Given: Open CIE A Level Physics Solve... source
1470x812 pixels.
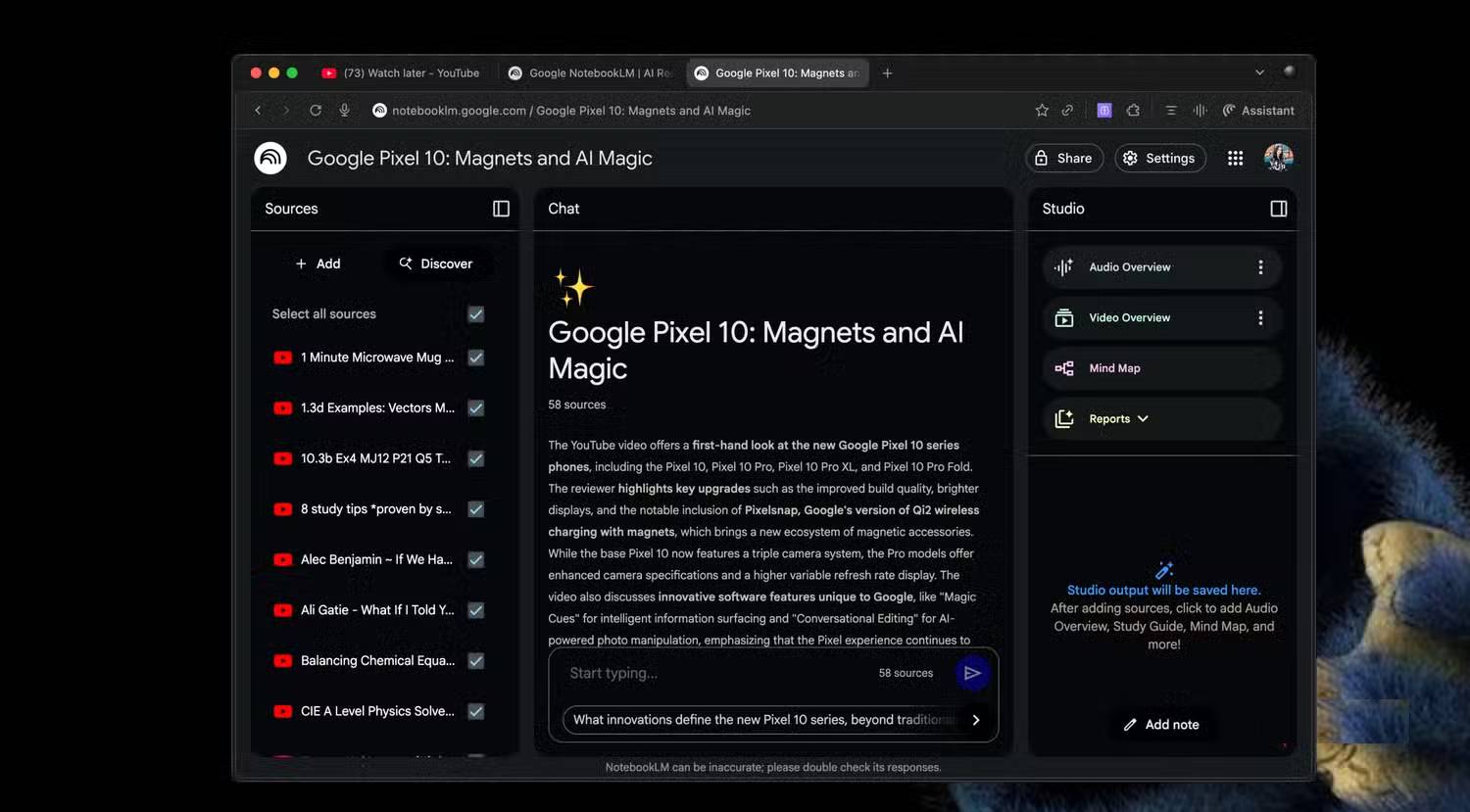Looking at the screenshot, I should click(x=377, y=711).
